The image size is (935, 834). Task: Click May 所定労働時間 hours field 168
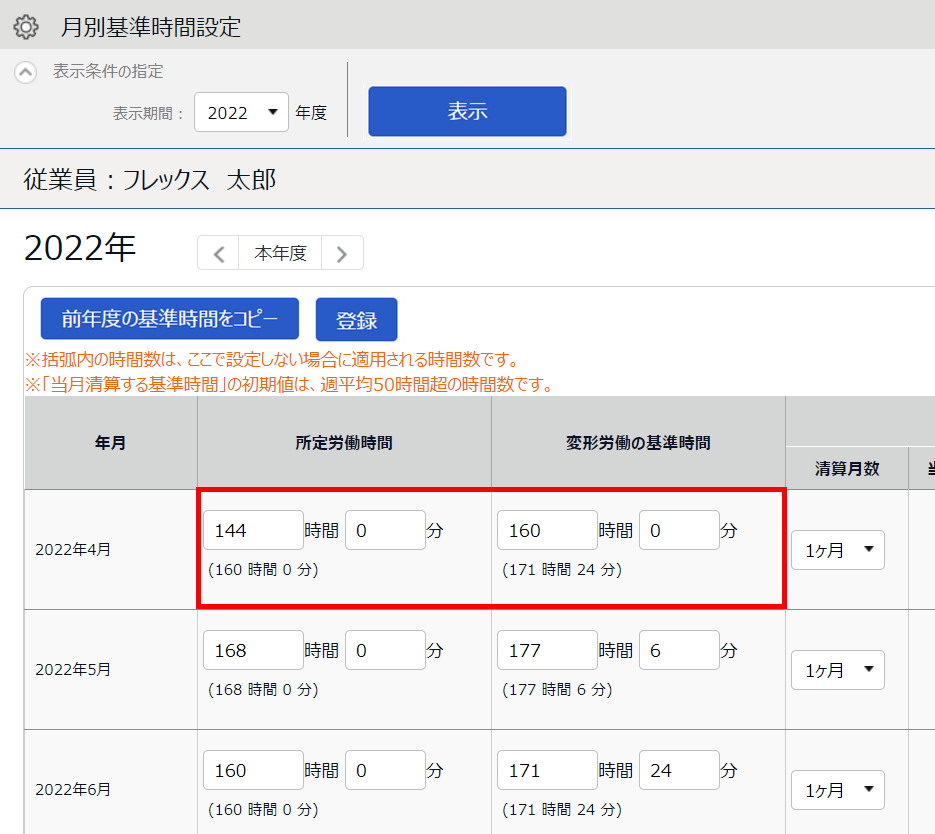pos(253,650)
